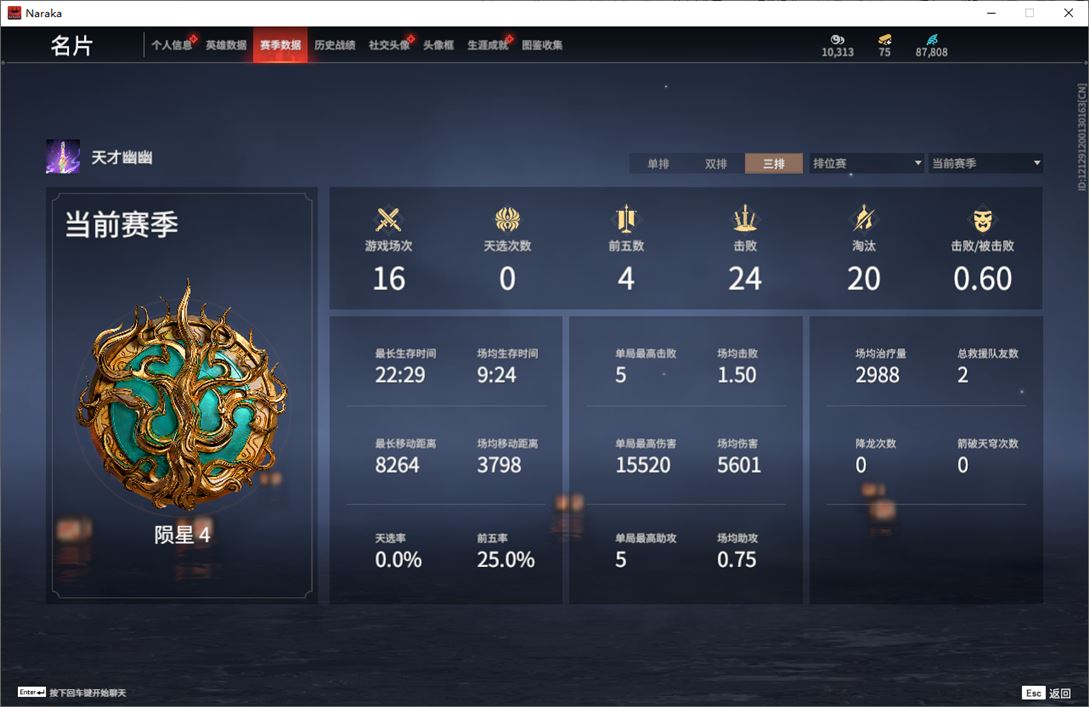Click the 前五数 banner icon
Screen dimensions: 1089x707
[x=626, y=219]
